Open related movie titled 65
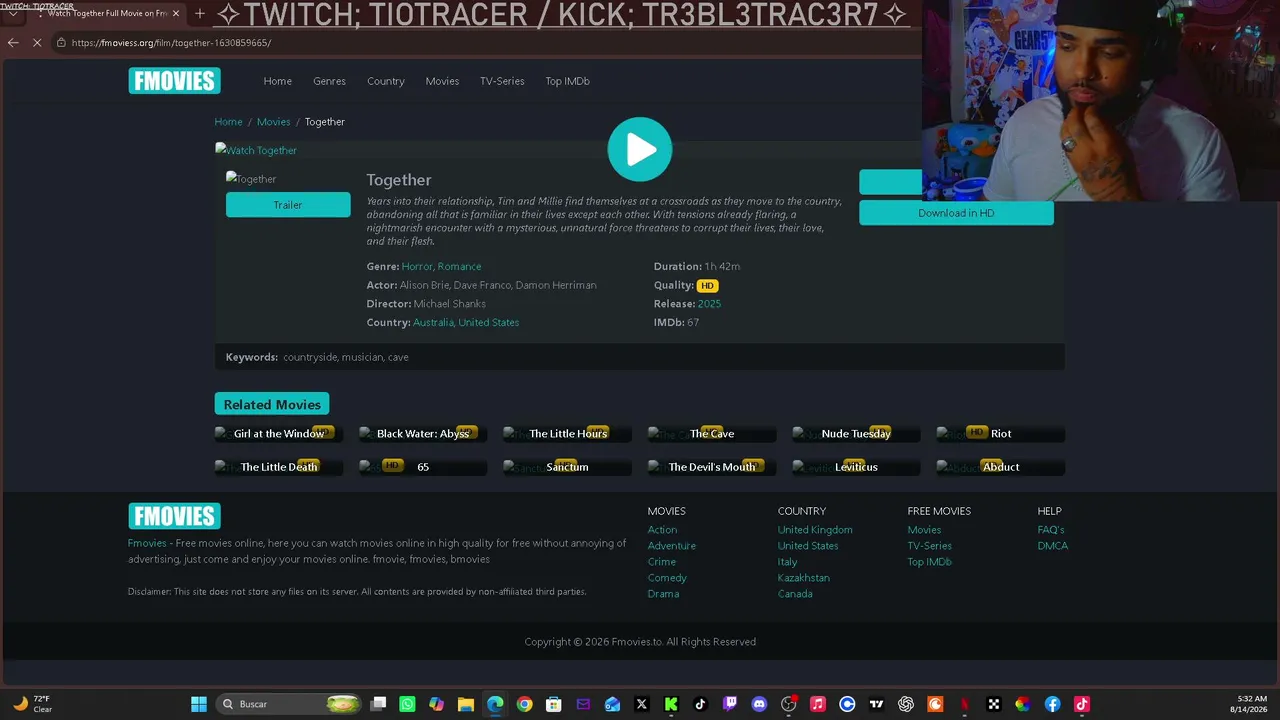This screenshot has width=1280, height=720. pyautogui.click(x=423, y=467)
